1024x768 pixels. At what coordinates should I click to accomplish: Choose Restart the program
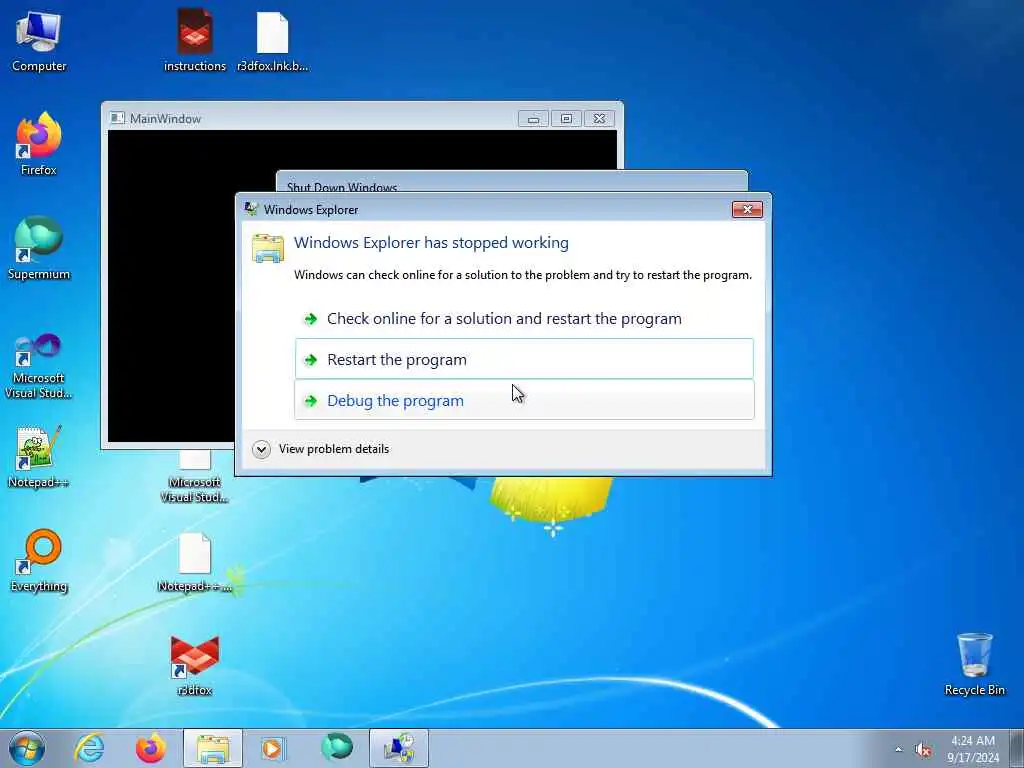[x=524, y=359]
